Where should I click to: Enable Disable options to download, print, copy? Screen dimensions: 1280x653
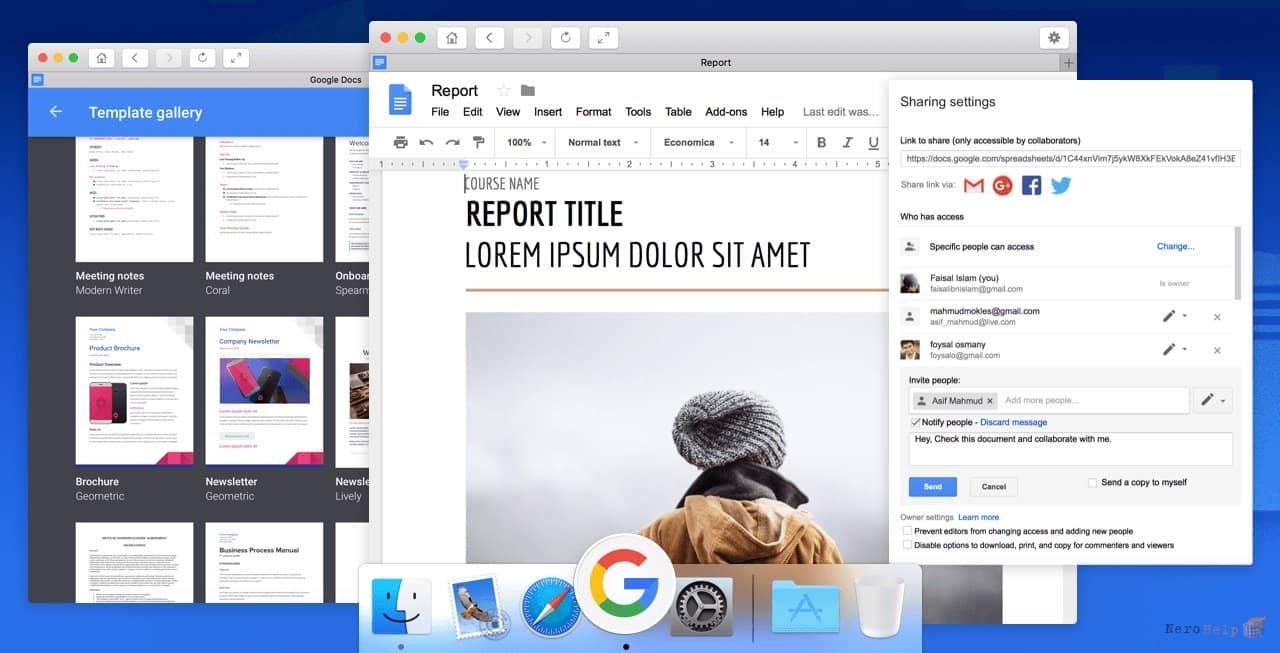907,545
